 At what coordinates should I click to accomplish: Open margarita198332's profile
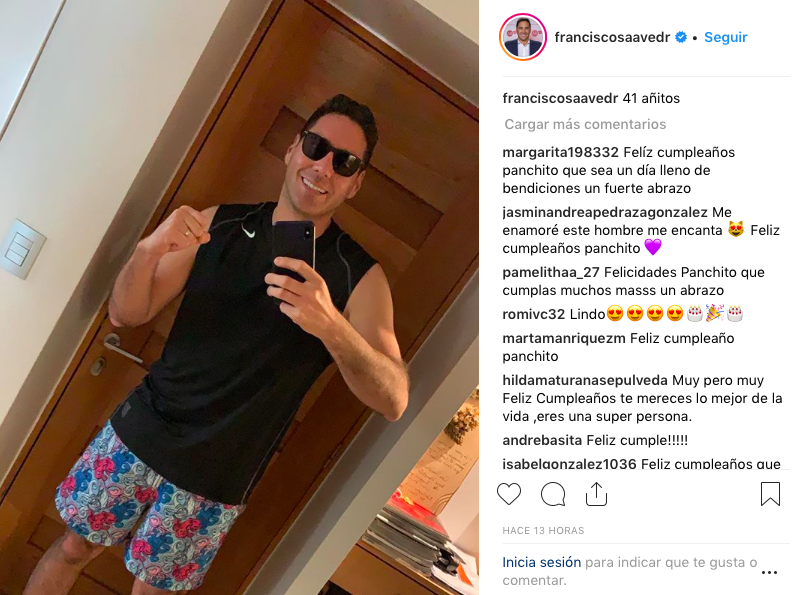(x=560, y=152)
